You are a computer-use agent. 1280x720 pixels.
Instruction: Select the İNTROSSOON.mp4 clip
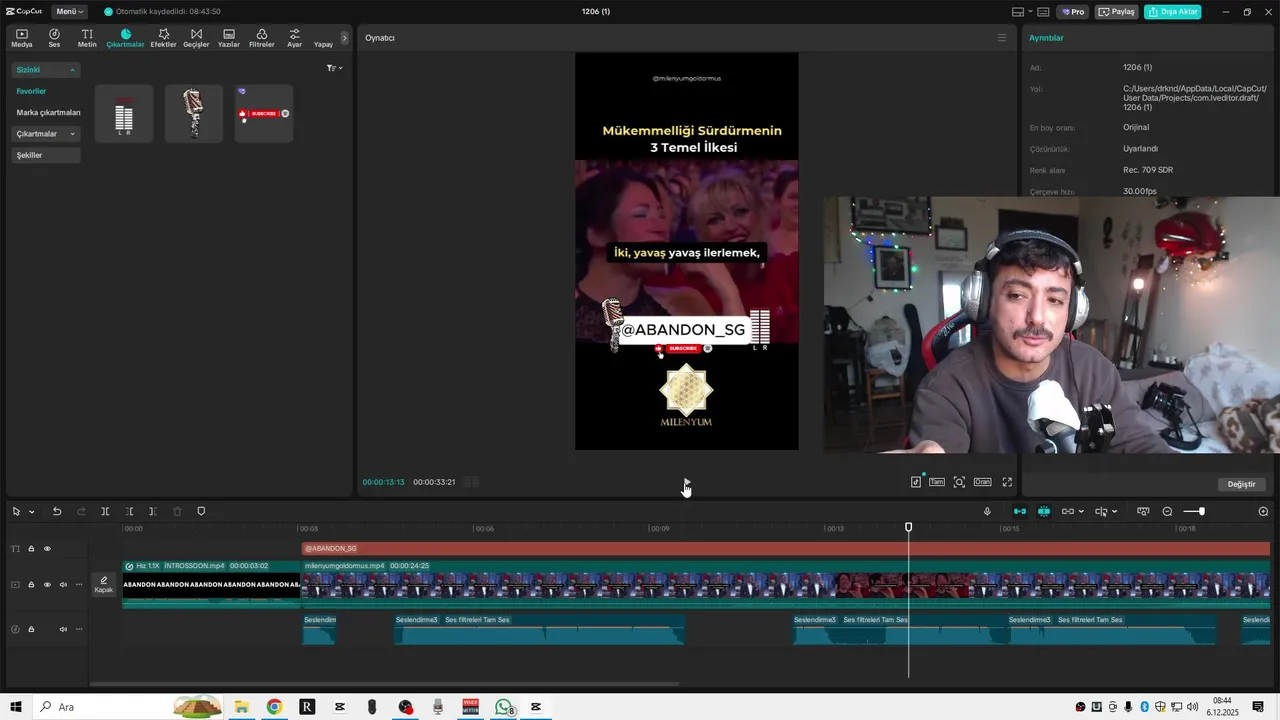[211, 584]
